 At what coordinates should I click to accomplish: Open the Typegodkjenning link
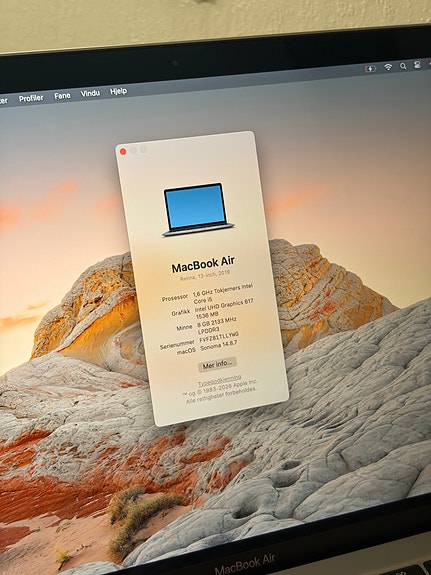(x=220, y=381)
